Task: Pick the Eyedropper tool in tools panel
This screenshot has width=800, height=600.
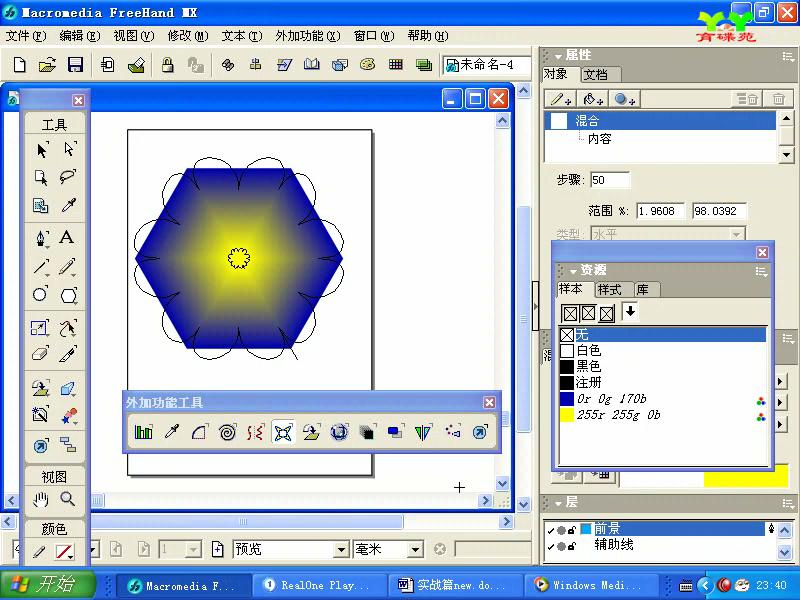Action: 68,205
